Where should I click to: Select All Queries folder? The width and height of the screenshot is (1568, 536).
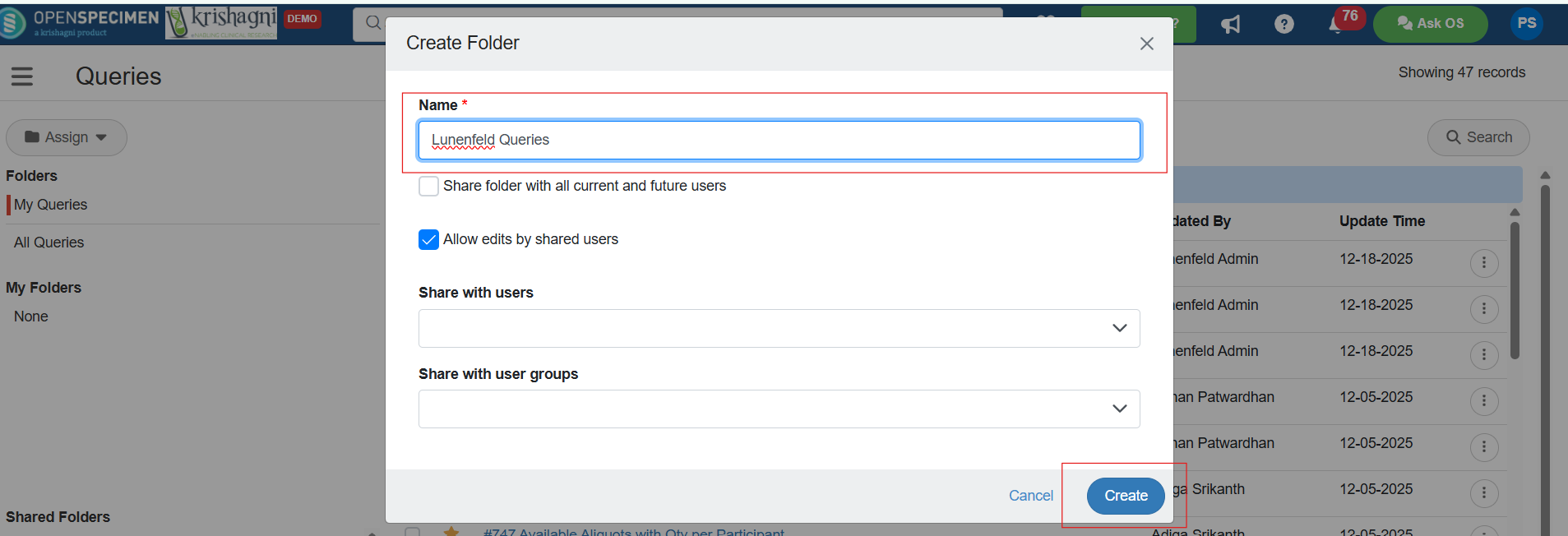click(x=49, y=243)
